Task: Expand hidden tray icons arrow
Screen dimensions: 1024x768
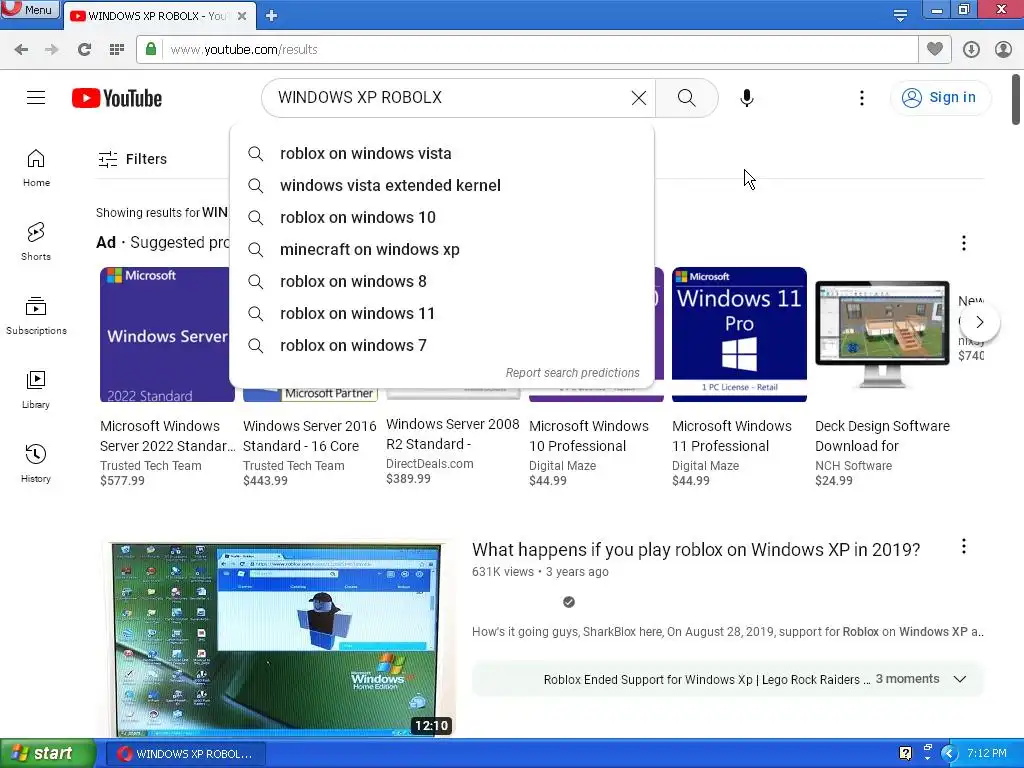Action: click(x=948, y=754)
